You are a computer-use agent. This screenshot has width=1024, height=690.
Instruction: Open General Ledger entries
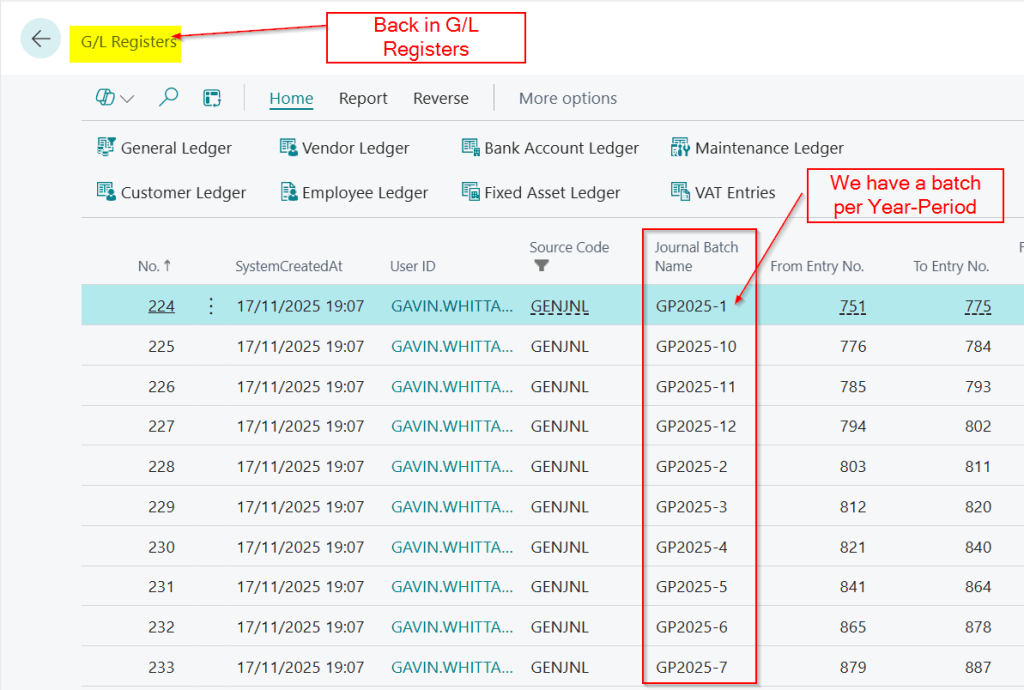click(x=164, y=148)
